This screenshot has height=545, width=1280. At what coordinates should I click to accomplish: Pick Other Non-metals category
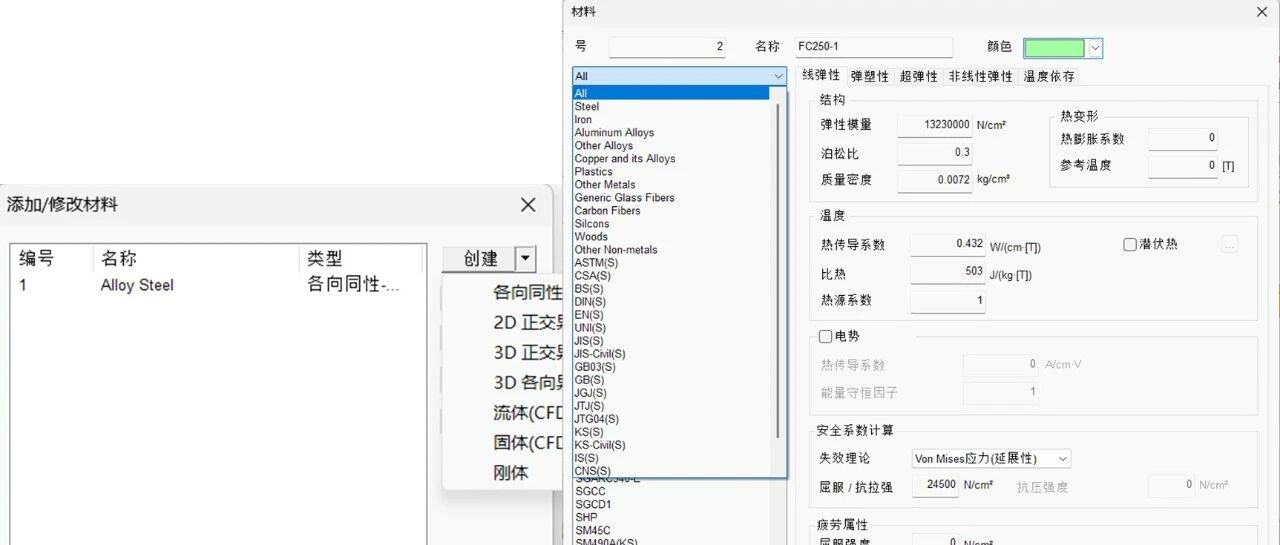(616, 249)
